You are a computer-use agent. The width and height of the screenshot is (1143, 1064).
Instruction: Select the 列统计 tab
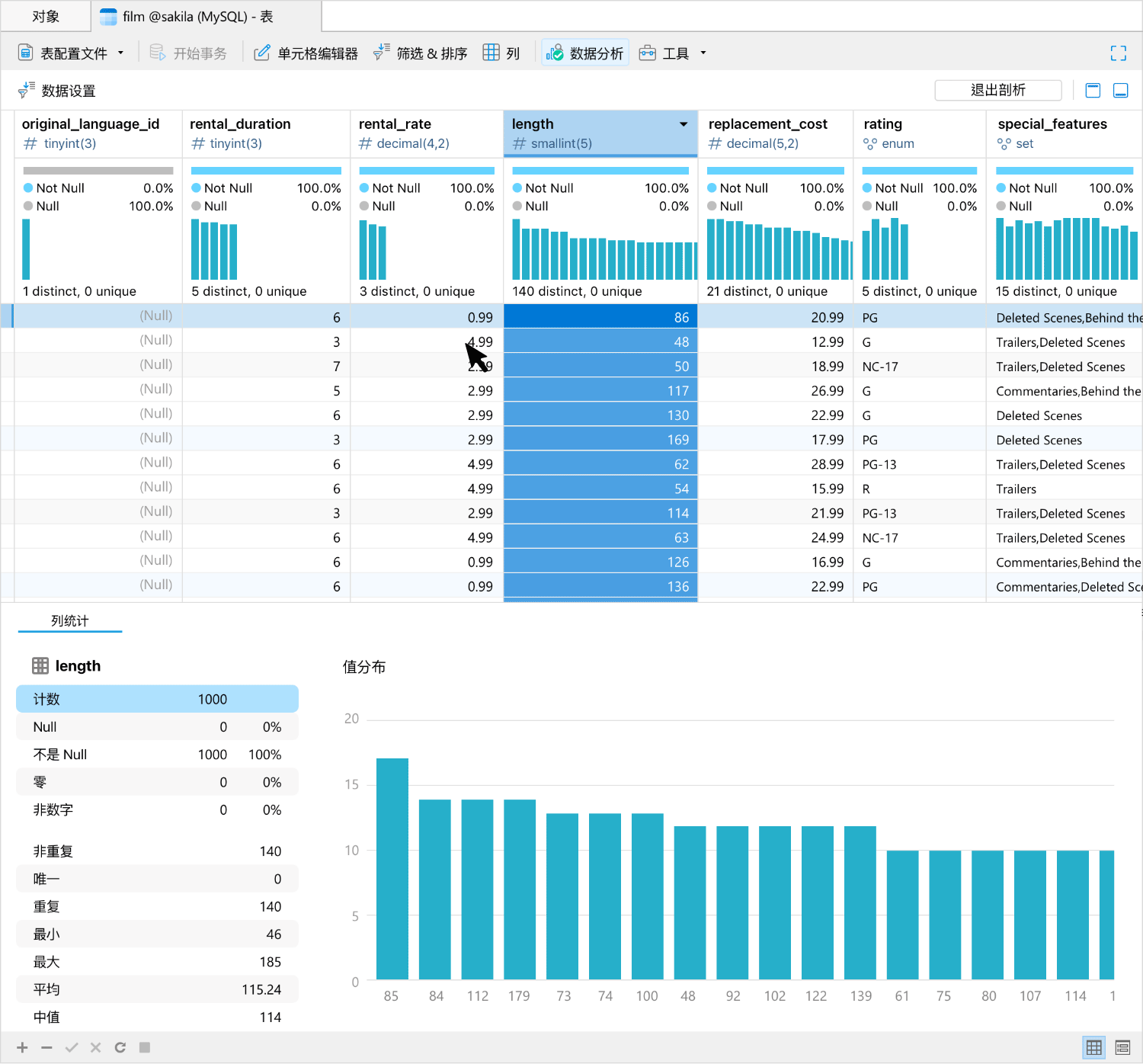tap(69, 620)
